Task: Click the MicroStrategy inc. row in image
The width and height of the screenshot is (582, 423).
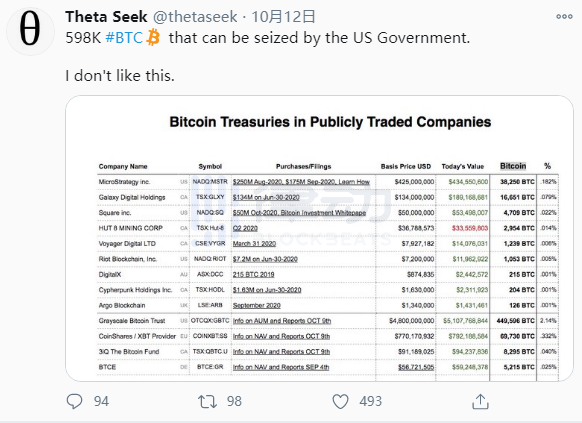Action: [x=328, y=182]
